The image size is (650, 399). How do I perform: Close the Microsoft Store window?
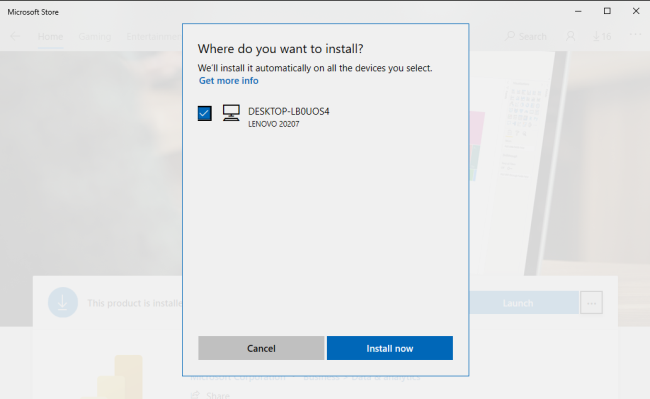[x=636, y=11]
